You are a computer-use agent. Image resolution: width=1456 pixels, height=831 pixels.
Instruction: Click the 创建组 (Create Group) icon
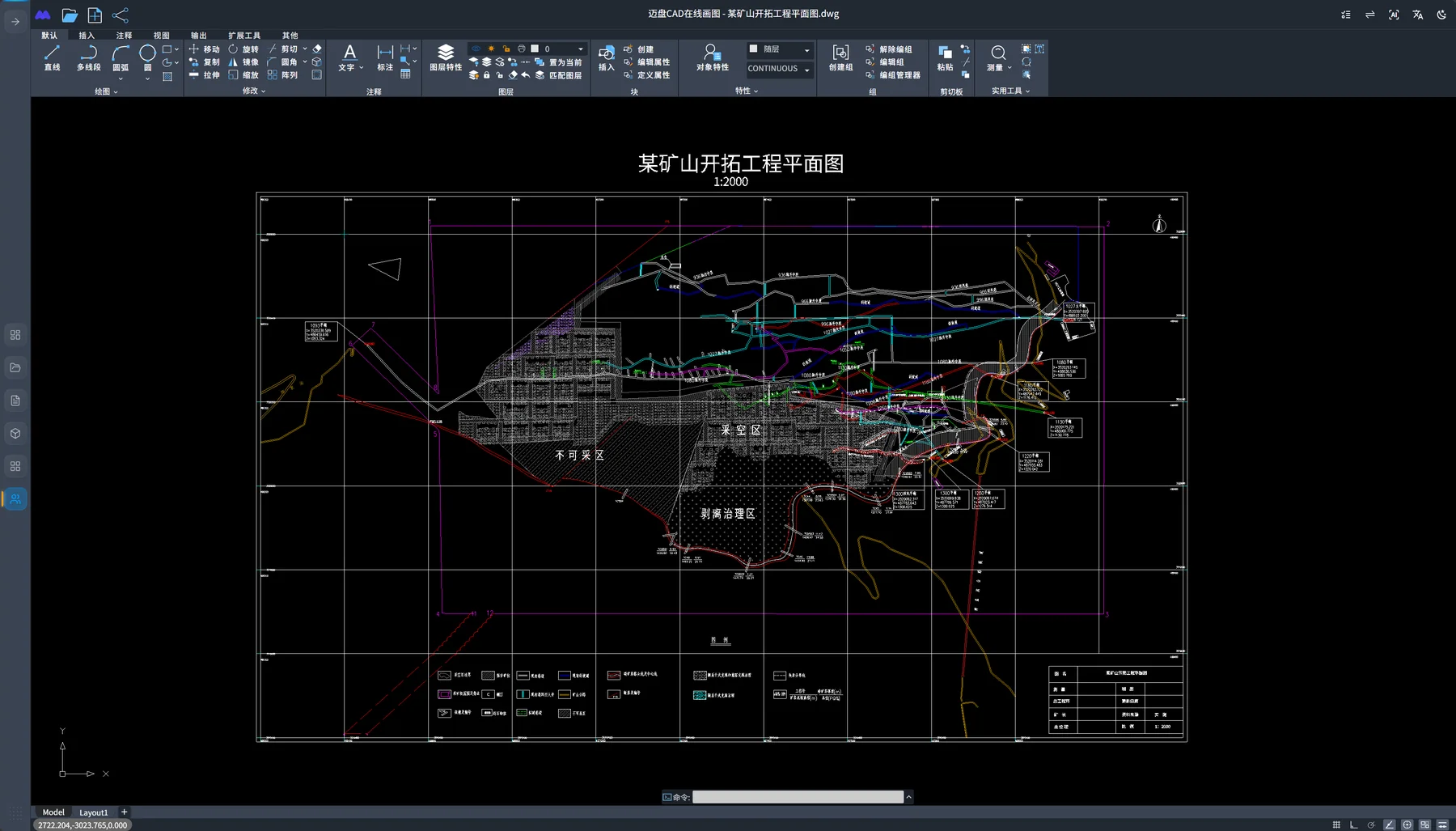[x=840, y=58]
